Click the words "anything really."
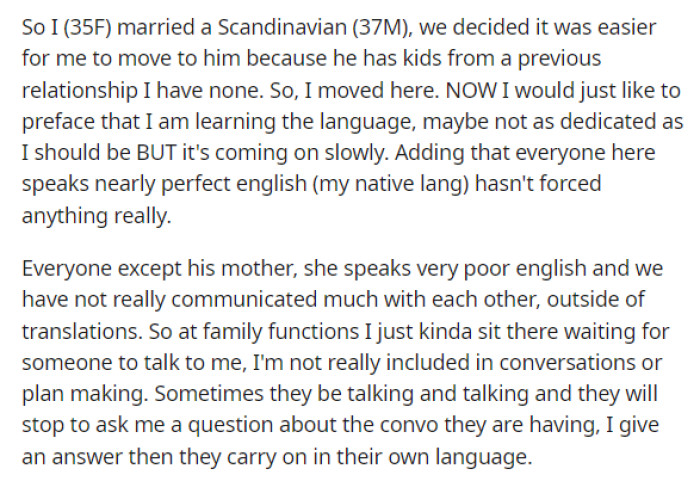This screenshot has width=700, height=481. click(96, 217)
